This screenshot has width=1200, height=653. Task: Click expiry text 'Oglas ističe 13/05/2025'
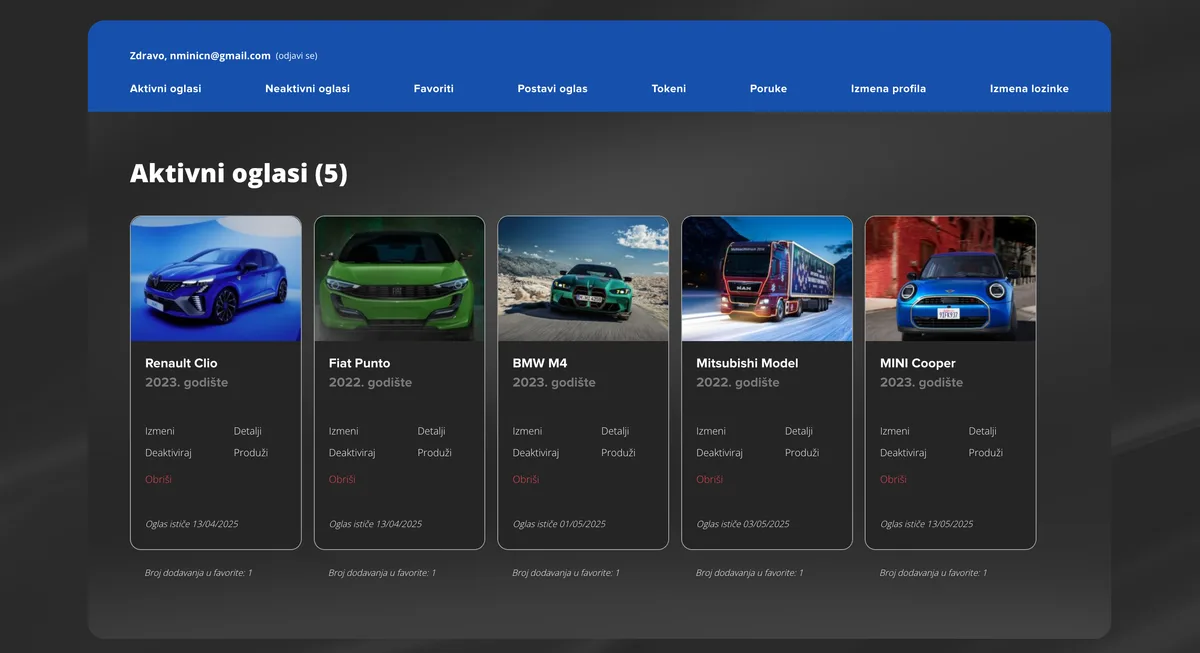tap(926, 524)
